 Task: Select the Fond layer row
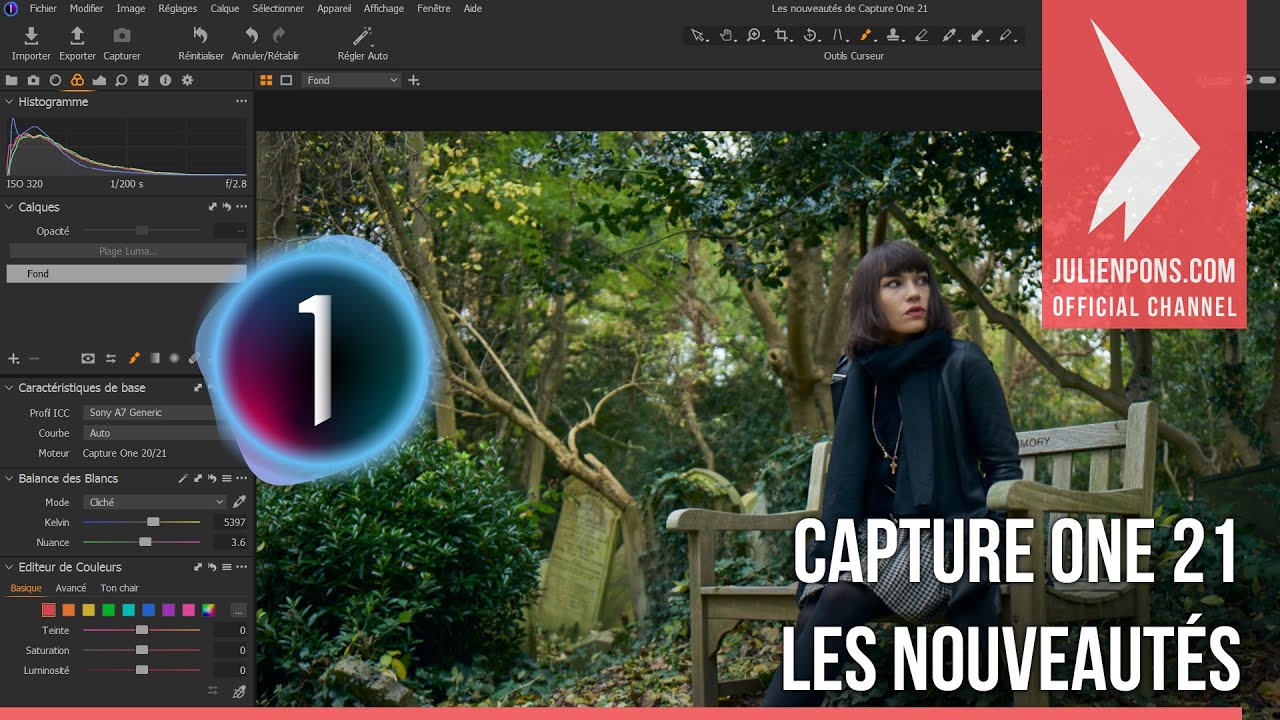[x=126, y=273]
